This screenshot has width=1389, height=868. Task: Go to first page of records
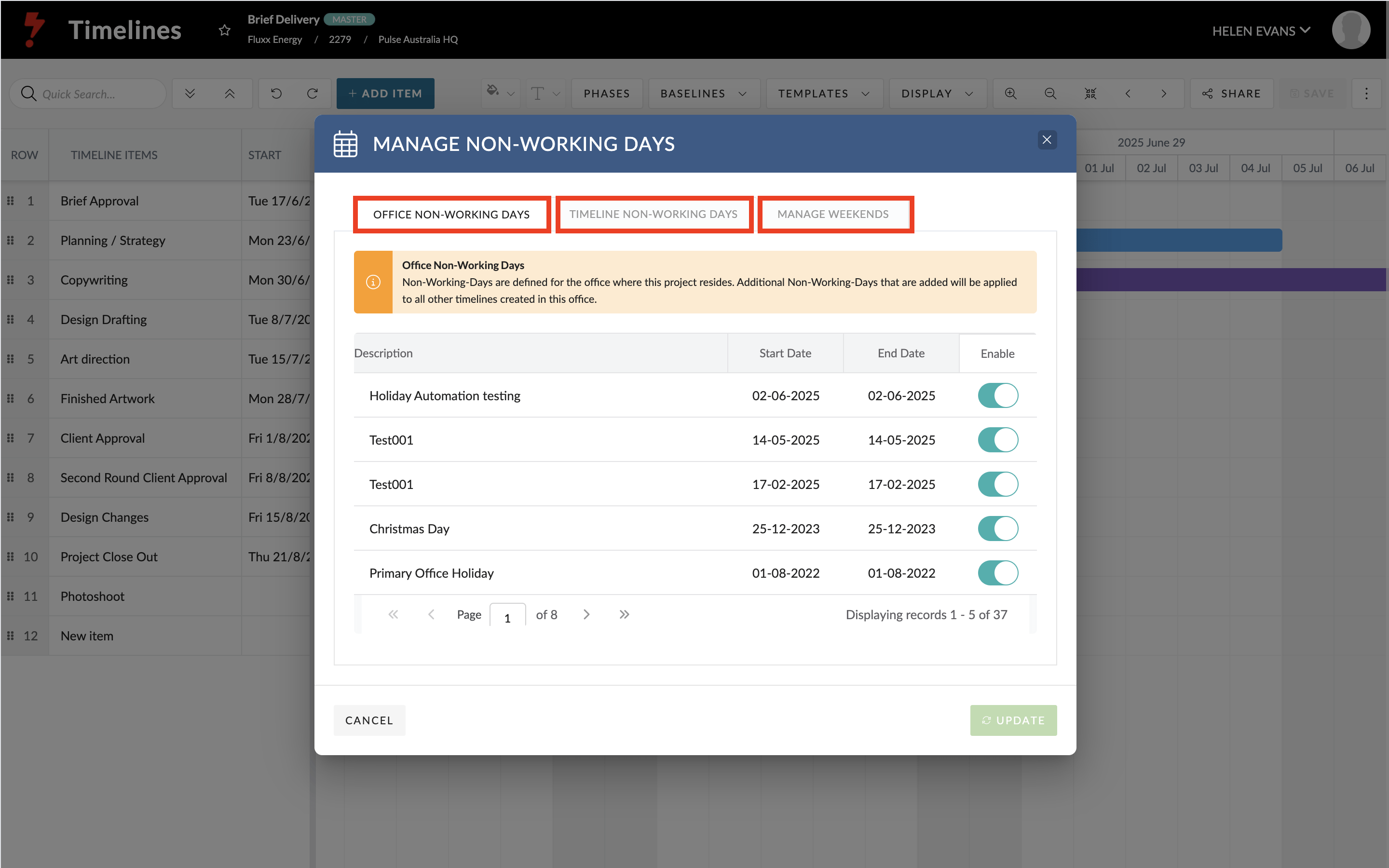pyautogui.click(x=393, y=614)
